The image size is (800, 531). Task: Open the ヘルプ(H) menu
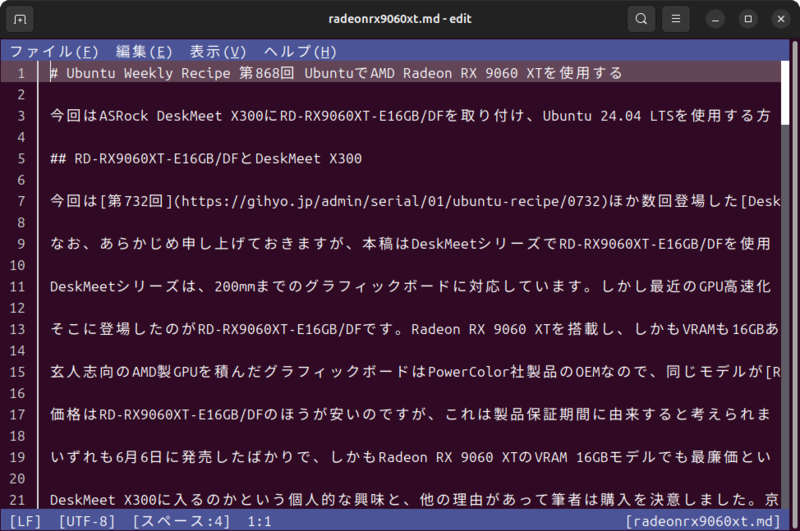coord(300,52)
